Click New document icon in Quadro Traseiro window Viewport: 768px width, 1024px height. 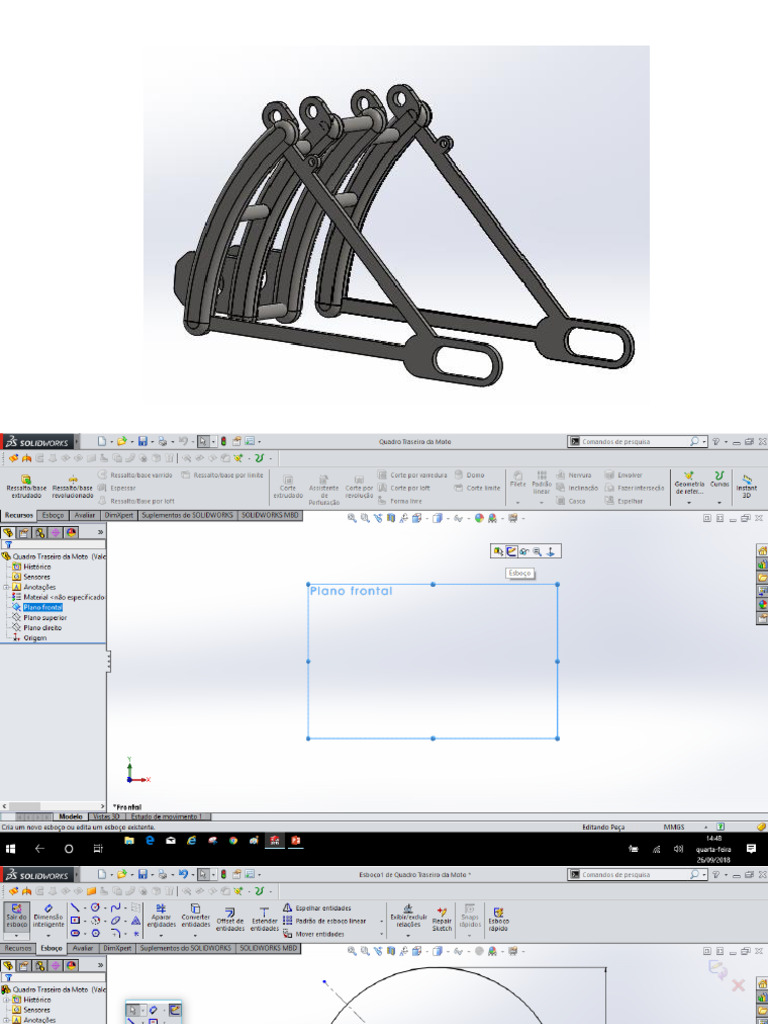pos(102,441)
